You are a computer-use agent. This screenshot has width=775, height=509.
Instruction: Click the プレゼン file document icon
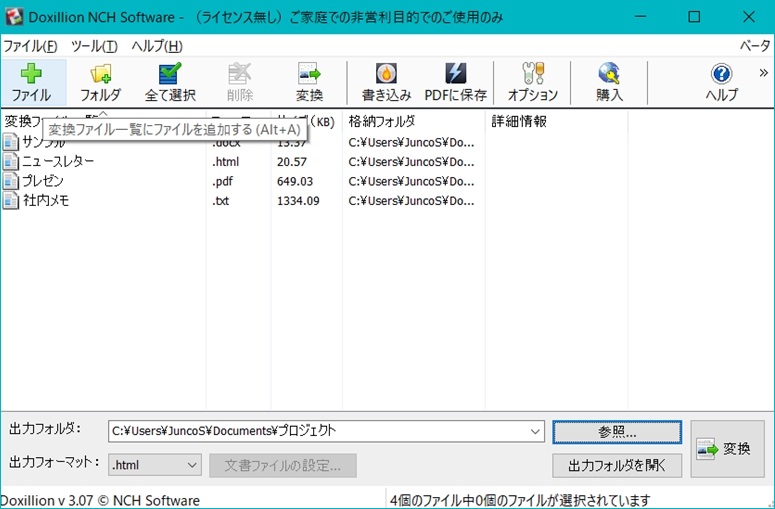point(10,180)
